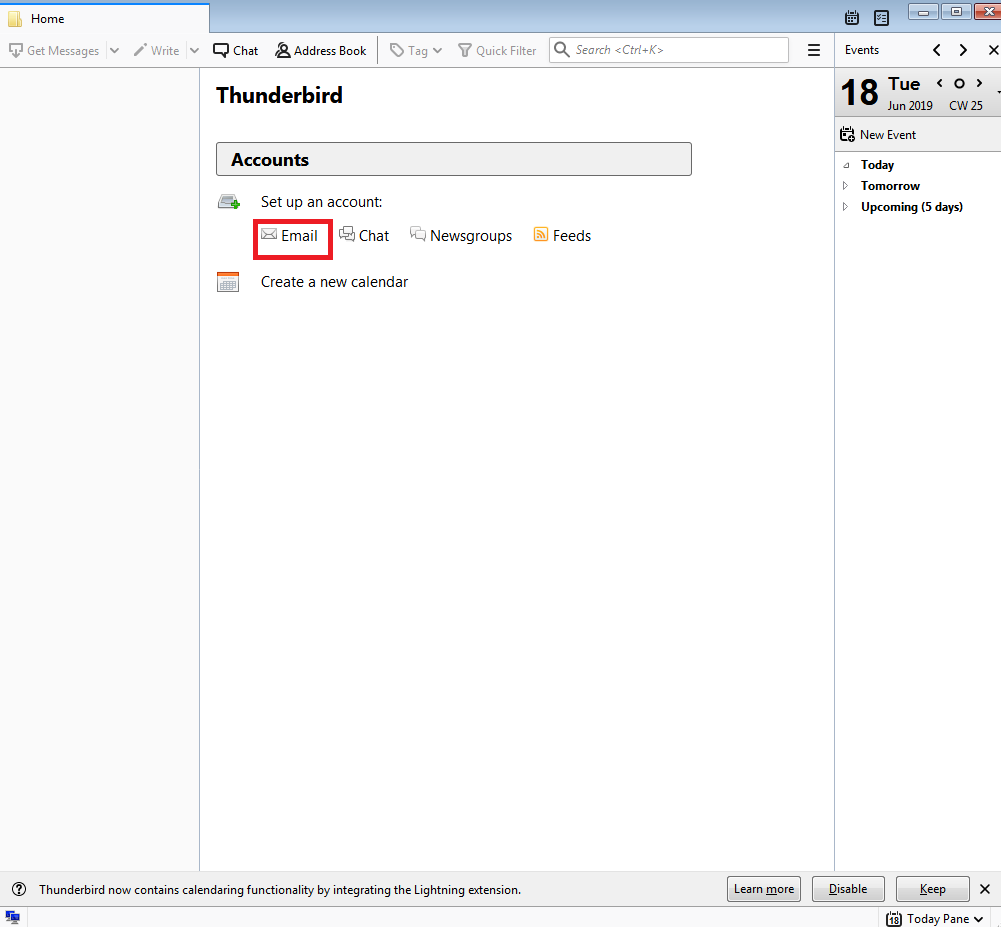The height and width of the screenshot is (927, 1001).
Task: Go to previous day in mini date
Action: pos(940,83)
